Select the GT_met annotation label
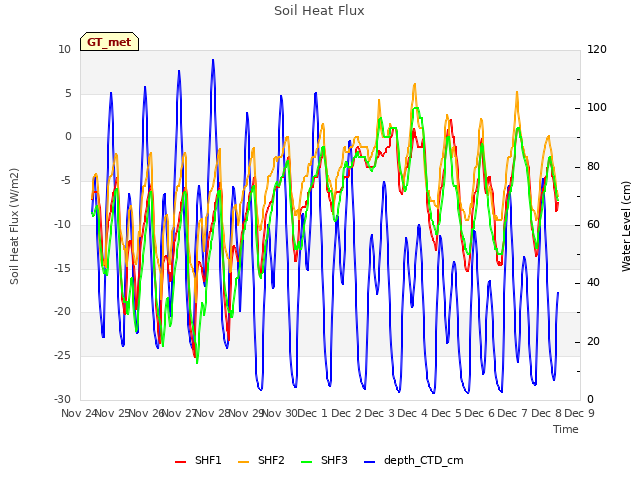 click(109, 42)
